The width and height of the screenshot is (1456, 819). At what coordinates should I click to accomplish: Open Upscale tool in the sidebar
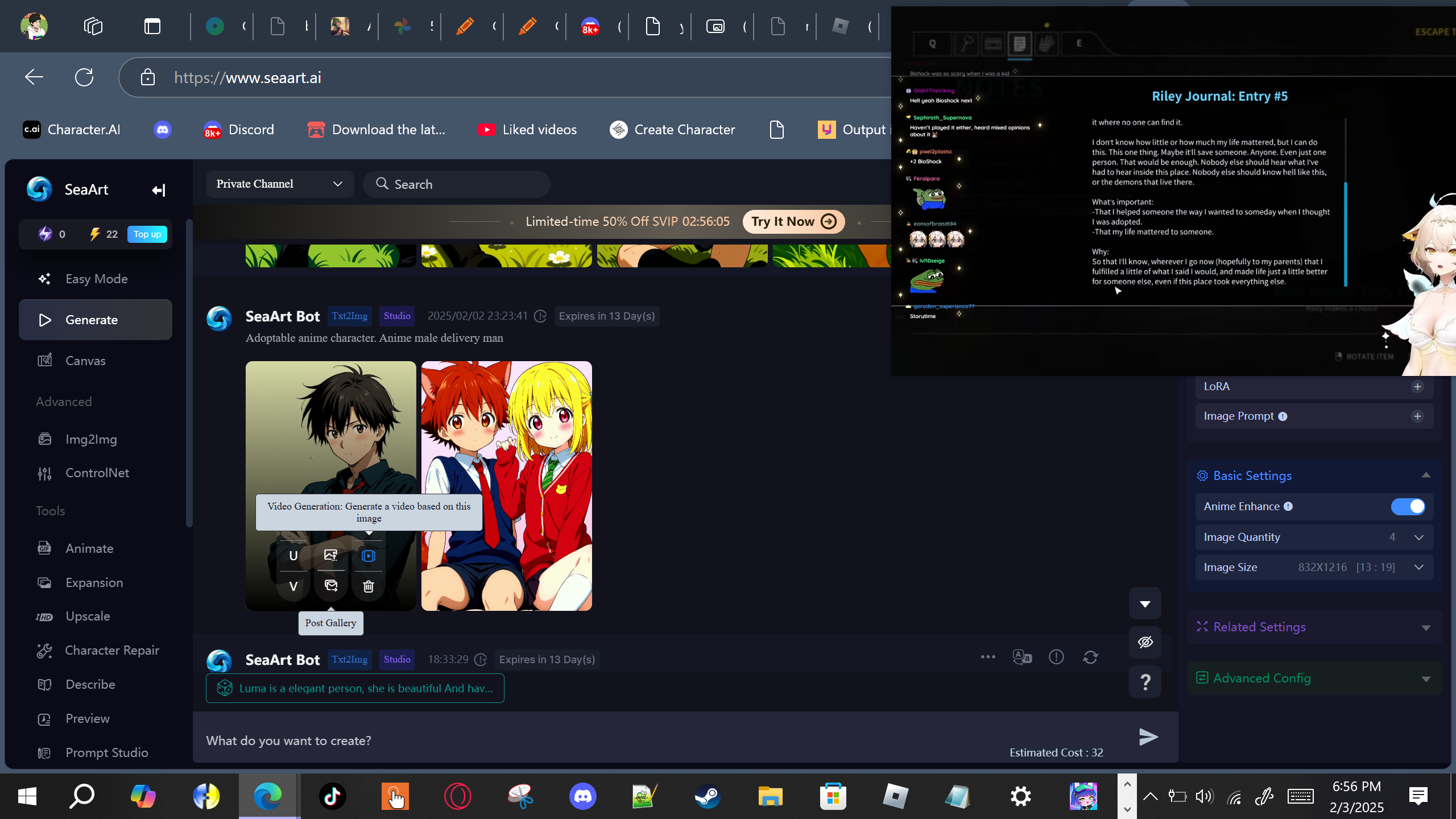click(x=96, y=616)
